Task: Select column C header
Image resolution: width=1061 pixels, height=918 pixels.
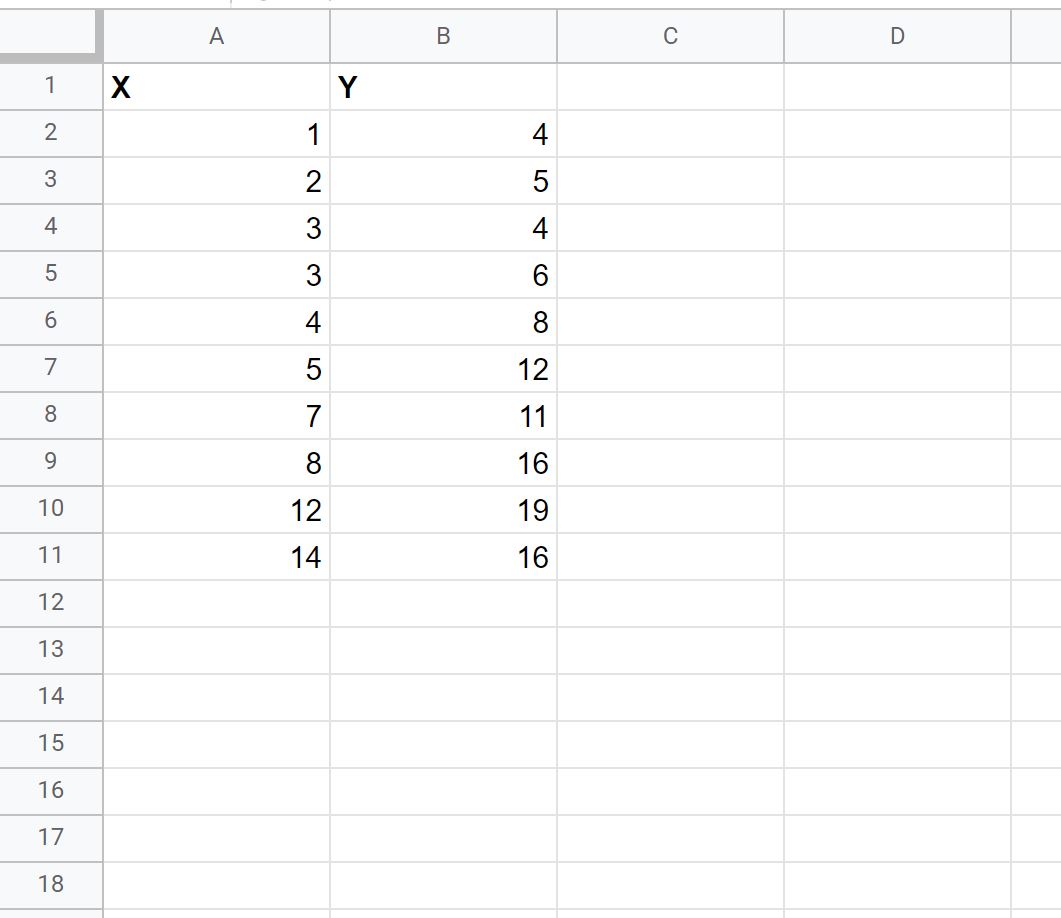Action: (670, 36)
